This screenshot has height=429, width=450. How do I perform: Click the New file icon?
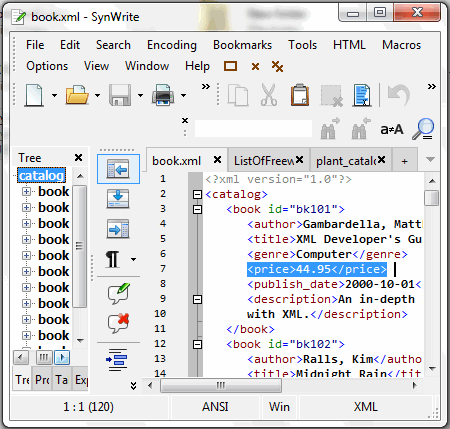point(34,95)
